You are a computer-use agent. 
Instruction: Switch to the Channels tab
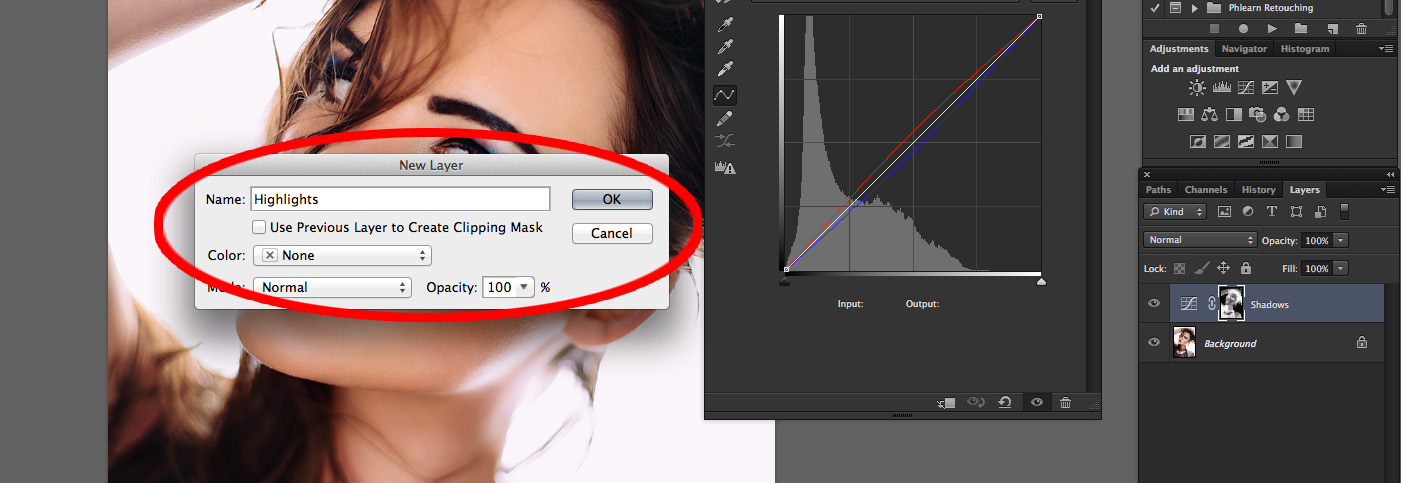(1205, 189)
